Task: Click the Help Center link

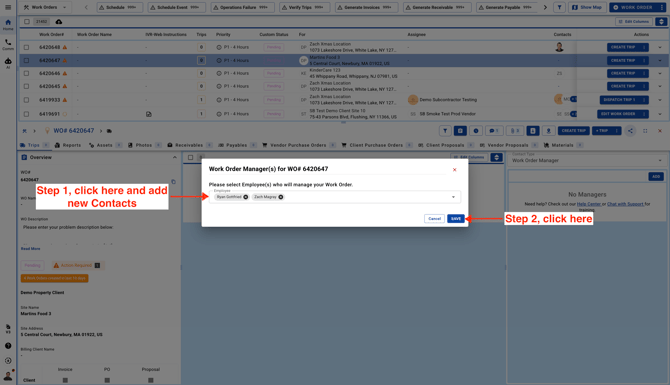Action: pyautogui.click(x=589, y=204)
